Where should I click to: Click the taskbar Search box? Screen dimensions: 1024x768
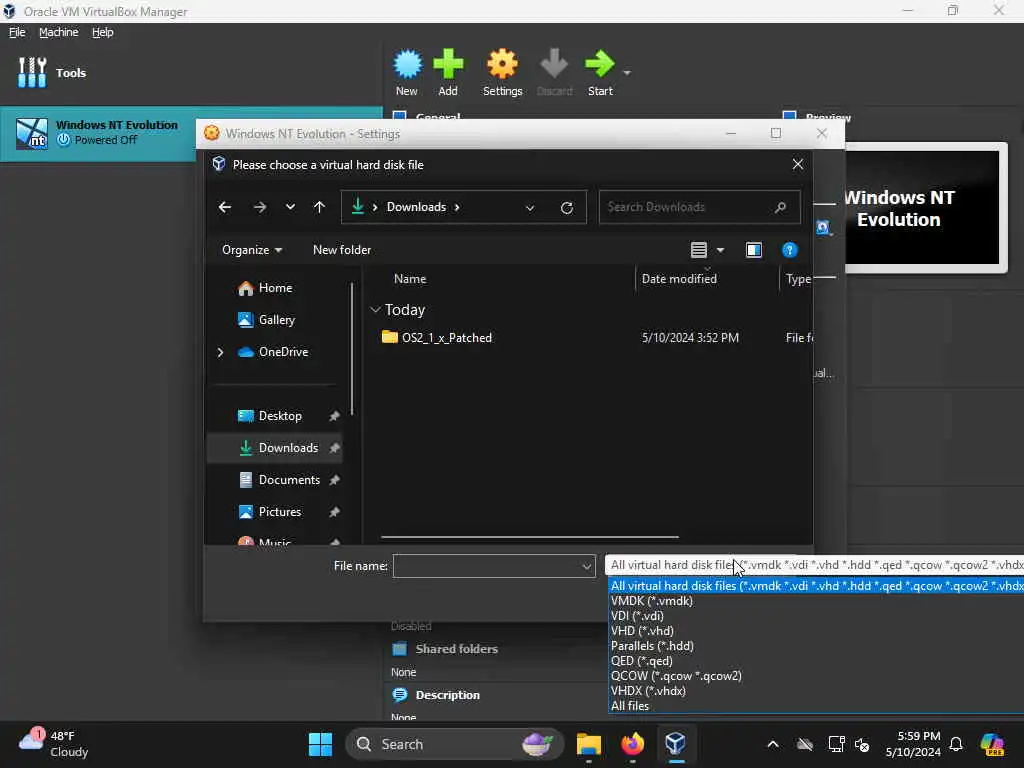[x=454, y=744]
